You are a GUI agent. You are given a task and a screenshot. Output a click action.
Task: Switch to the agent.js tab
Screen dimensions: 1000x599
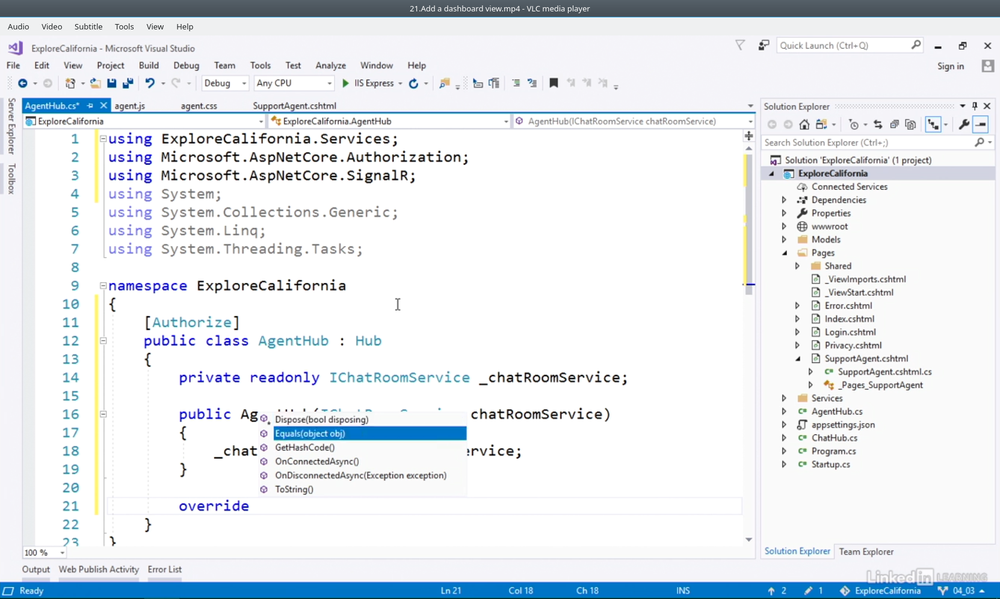pos(130,106)
